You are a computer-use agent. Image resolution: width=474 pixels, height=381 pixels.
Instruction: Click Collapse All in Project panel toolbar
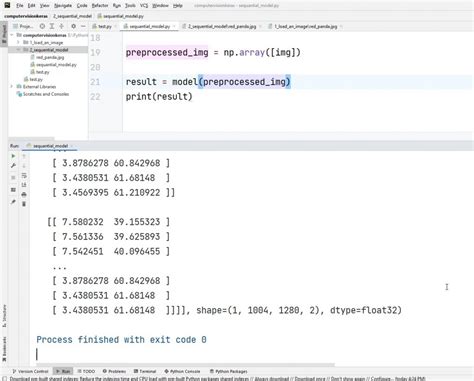[62, 26]
